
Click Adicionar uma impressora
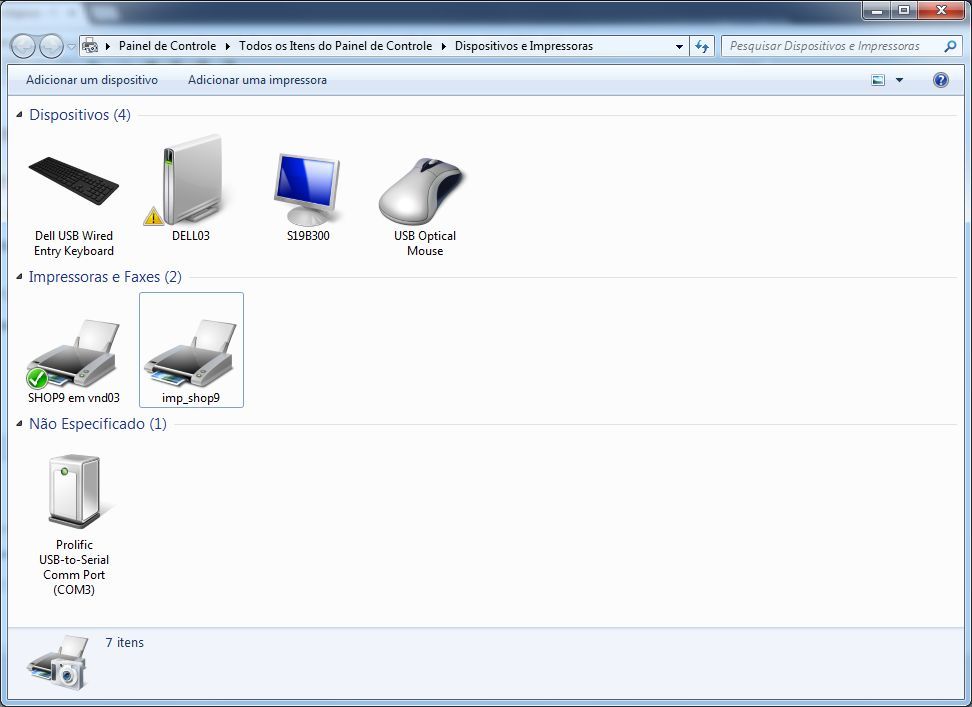point(257,80)
